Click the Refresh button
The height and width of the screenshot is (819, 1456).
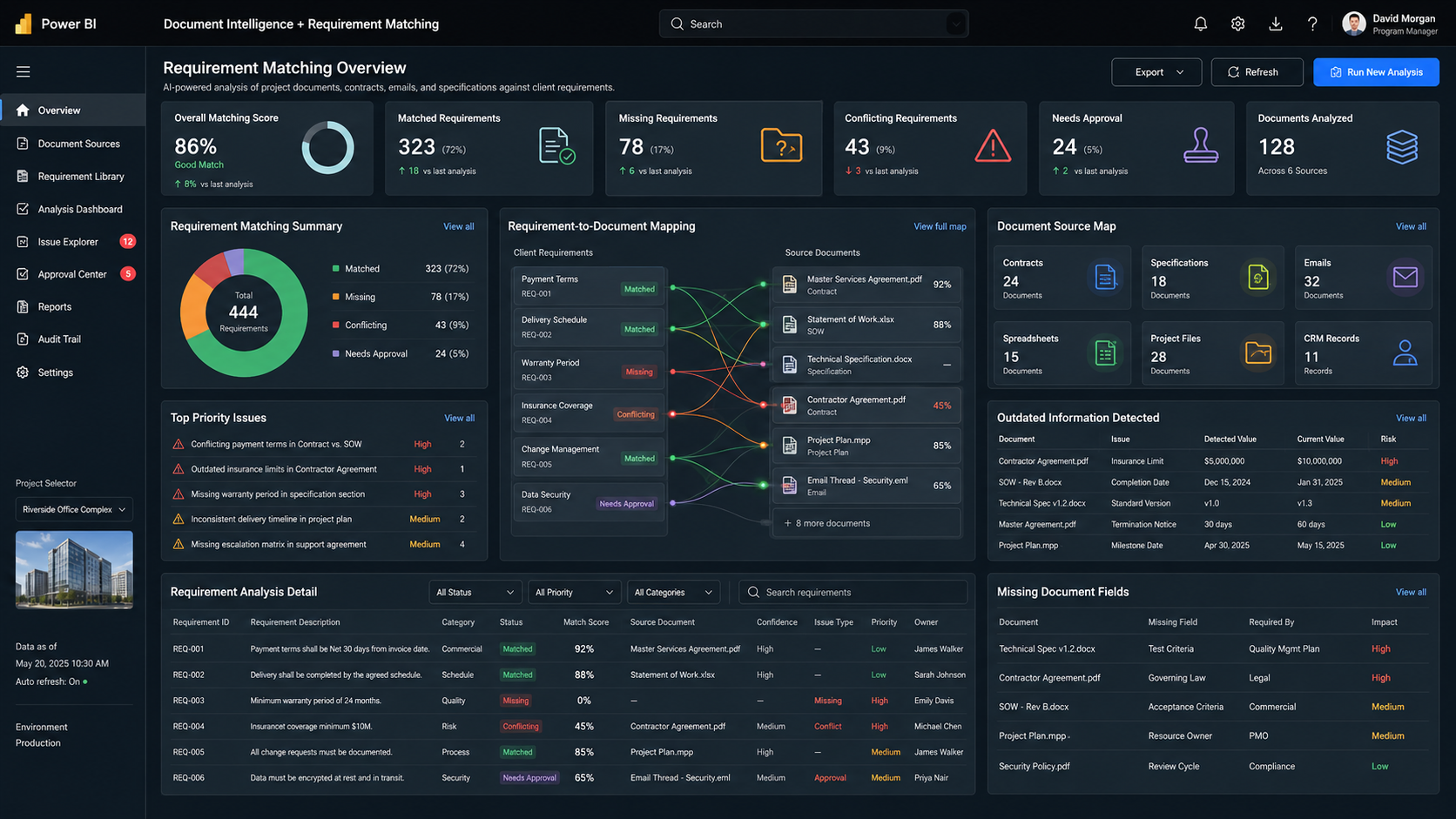tap(1257, 72)
